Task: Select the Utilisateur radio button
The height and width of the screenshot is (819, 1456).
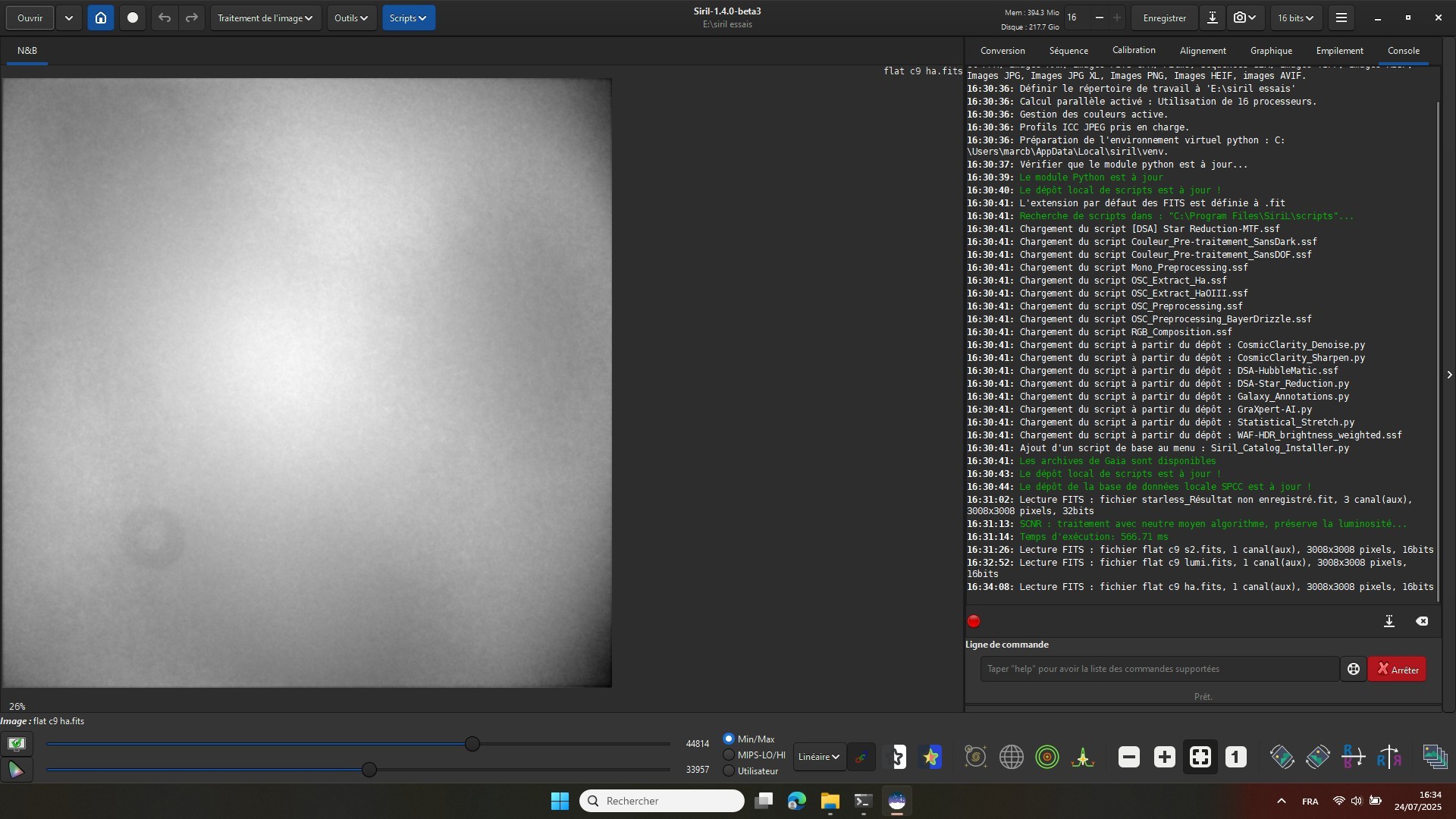Action: tap(729, 771)
